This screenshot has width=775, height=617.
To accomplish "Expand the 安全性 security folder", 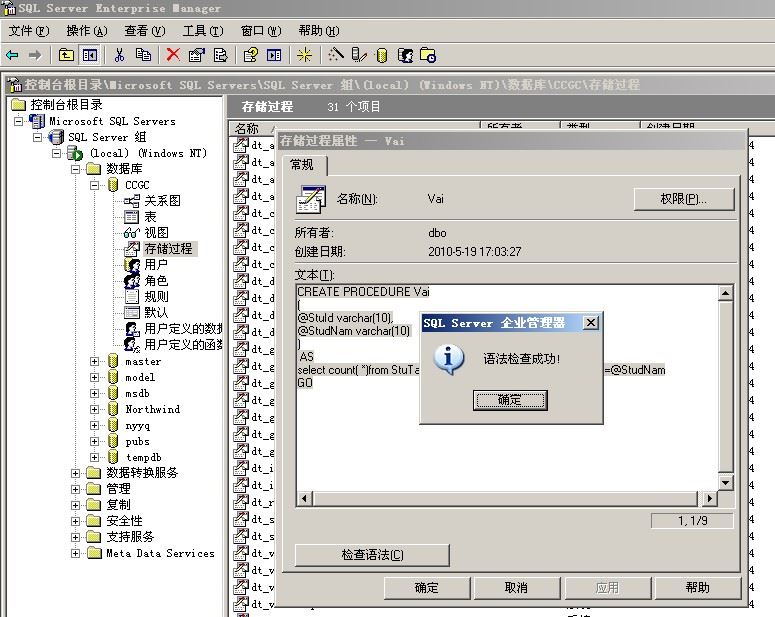I will click(x=75, y=521).
